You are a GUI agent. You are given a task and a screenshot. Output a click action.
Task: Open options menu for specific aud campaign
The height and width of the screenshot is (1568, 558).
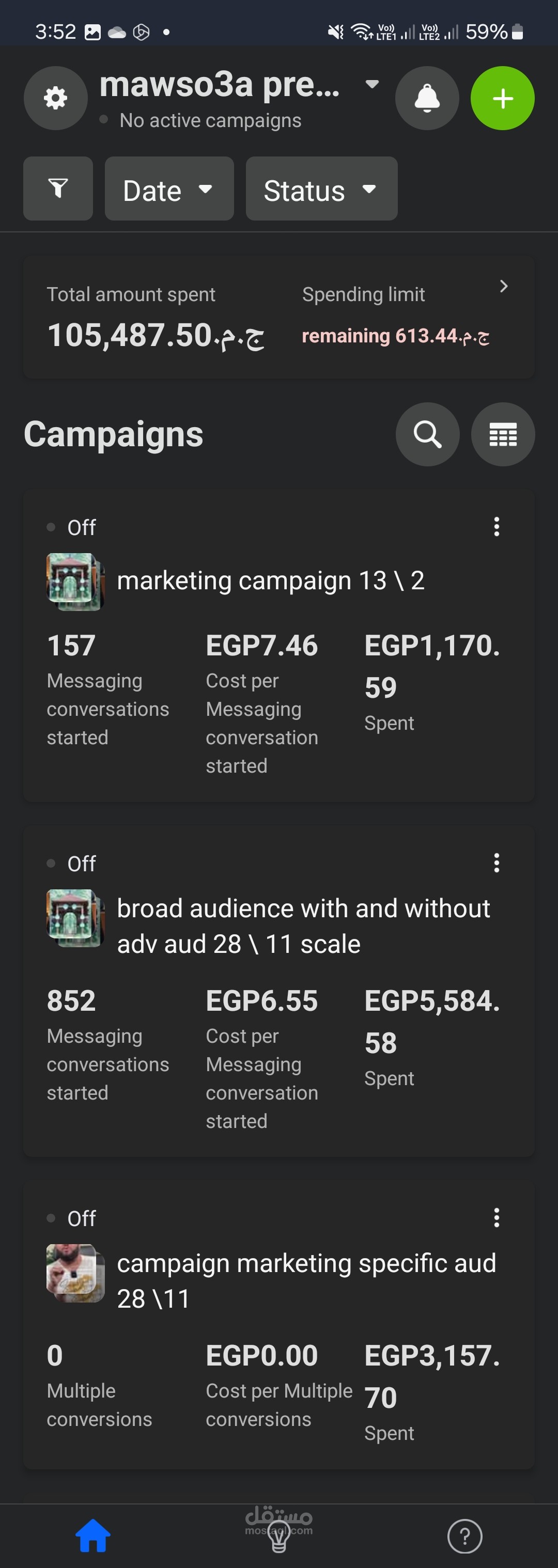497,1218
